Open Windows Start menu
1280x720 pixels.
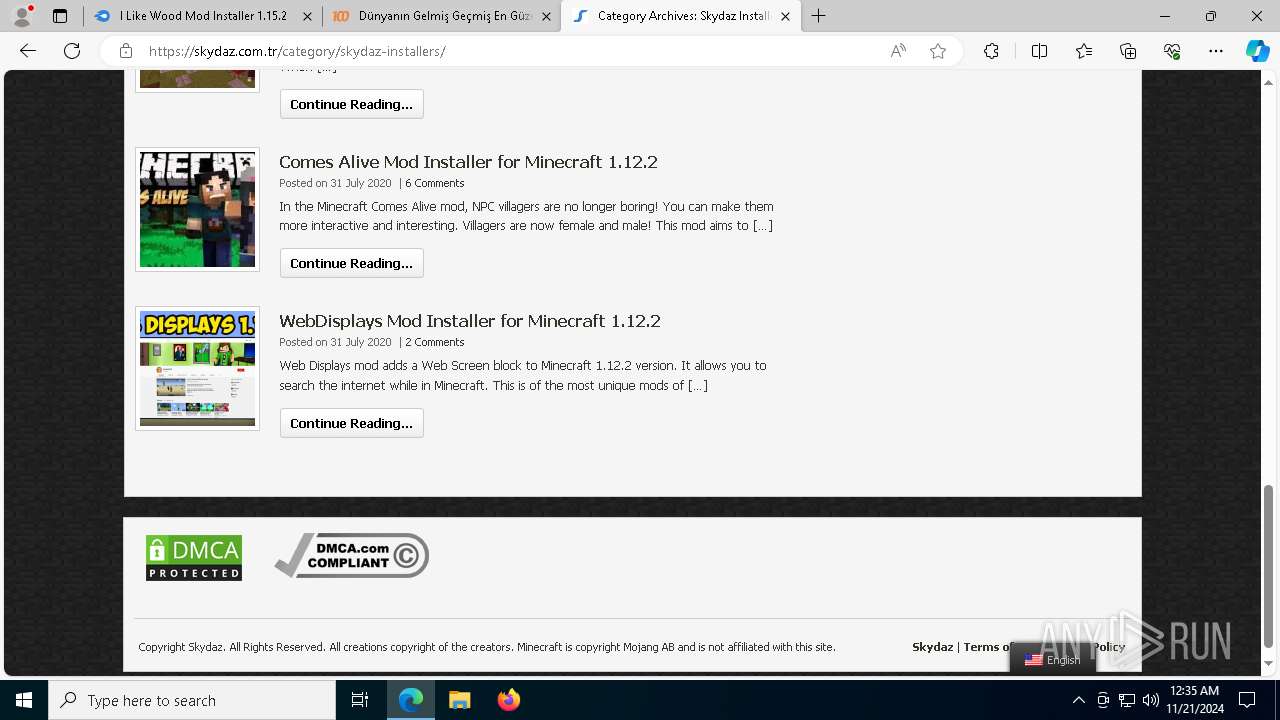click(24, 700)
